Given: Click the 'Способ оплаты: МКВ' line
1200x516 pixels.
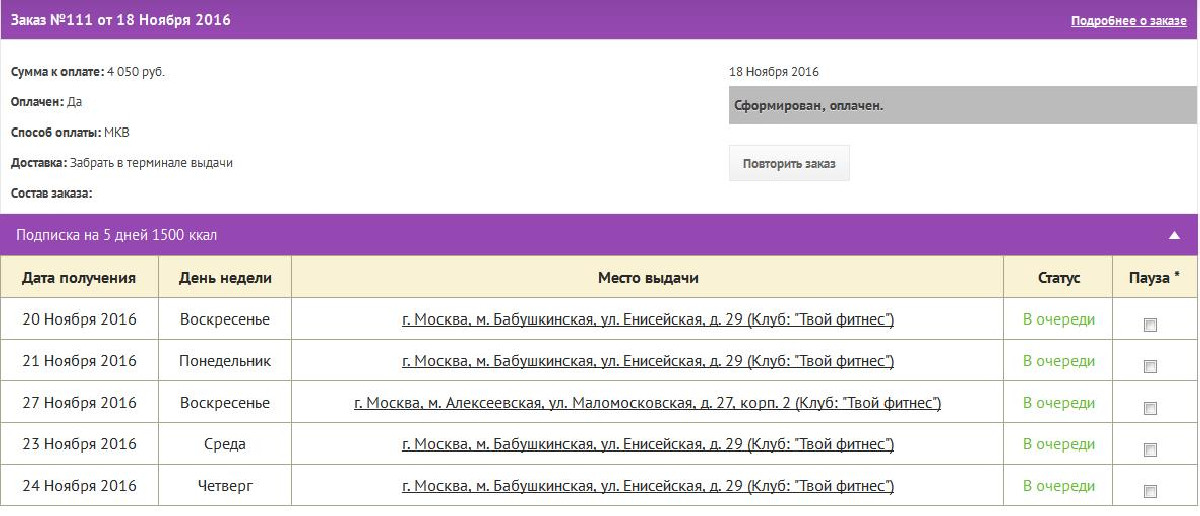Looking at the screenshot, I should [x=70, y=132].
